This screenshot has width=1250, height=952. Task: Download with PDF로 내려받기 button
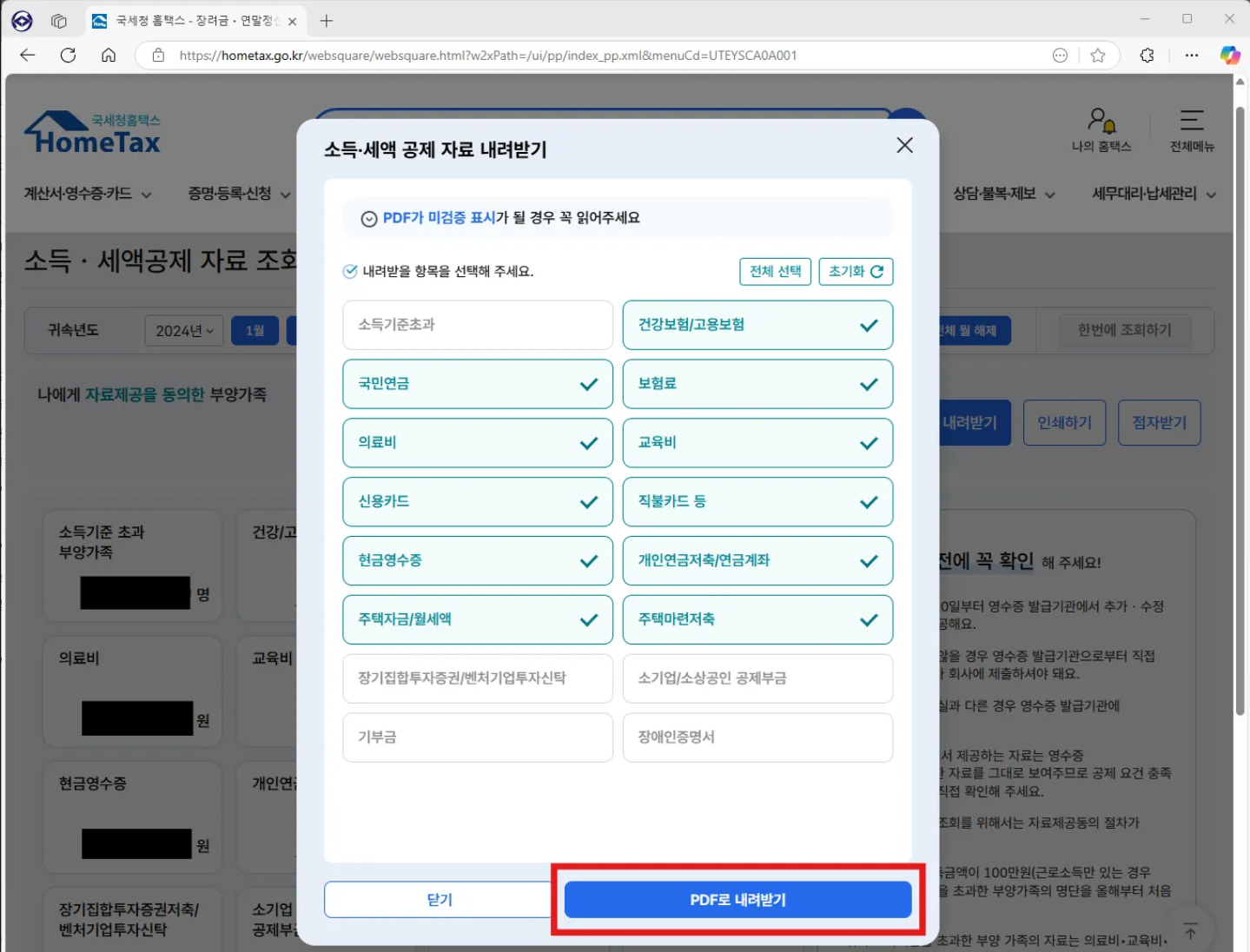coord(737,900)
